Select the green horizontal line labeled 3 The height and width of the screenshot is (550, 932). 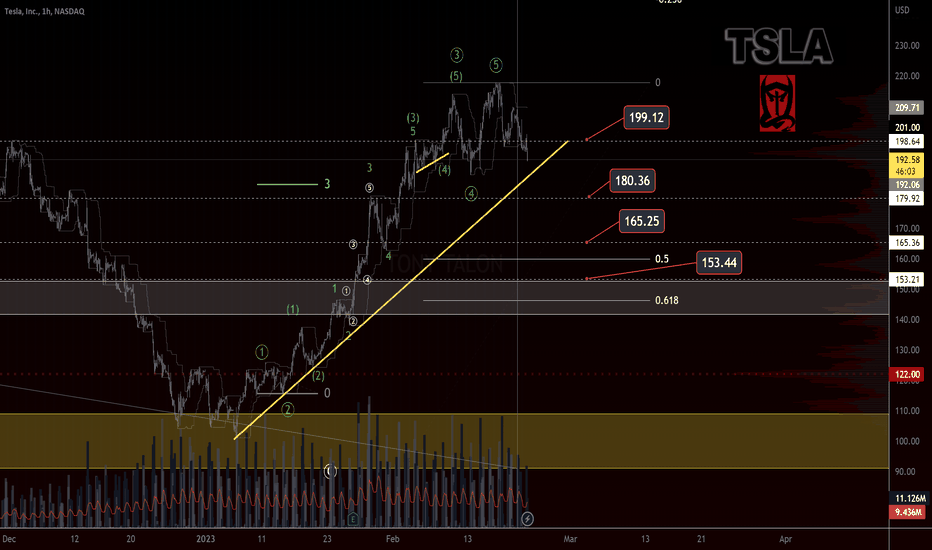click(x=287, y=184)
